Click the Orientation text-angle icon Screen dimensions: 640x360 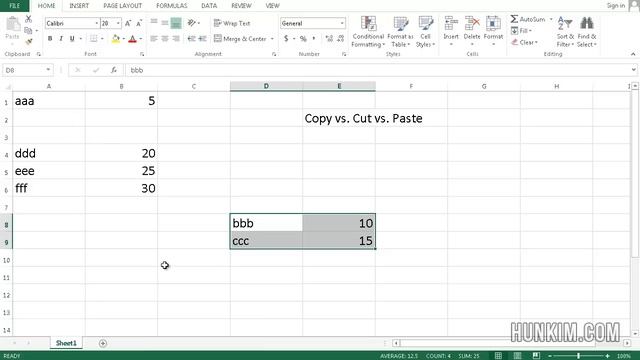pyautogui.click(x=191, y=23)
